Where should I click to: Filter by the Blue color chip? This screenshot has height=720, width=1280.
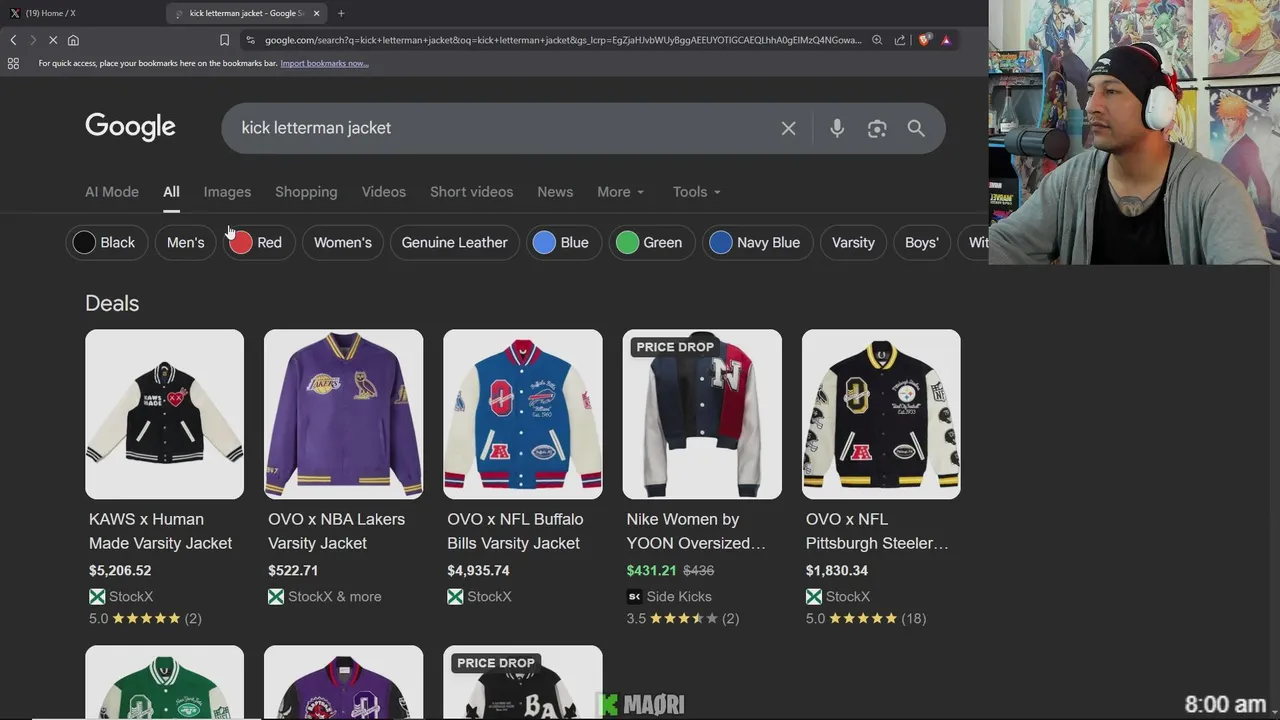(563, 242)
